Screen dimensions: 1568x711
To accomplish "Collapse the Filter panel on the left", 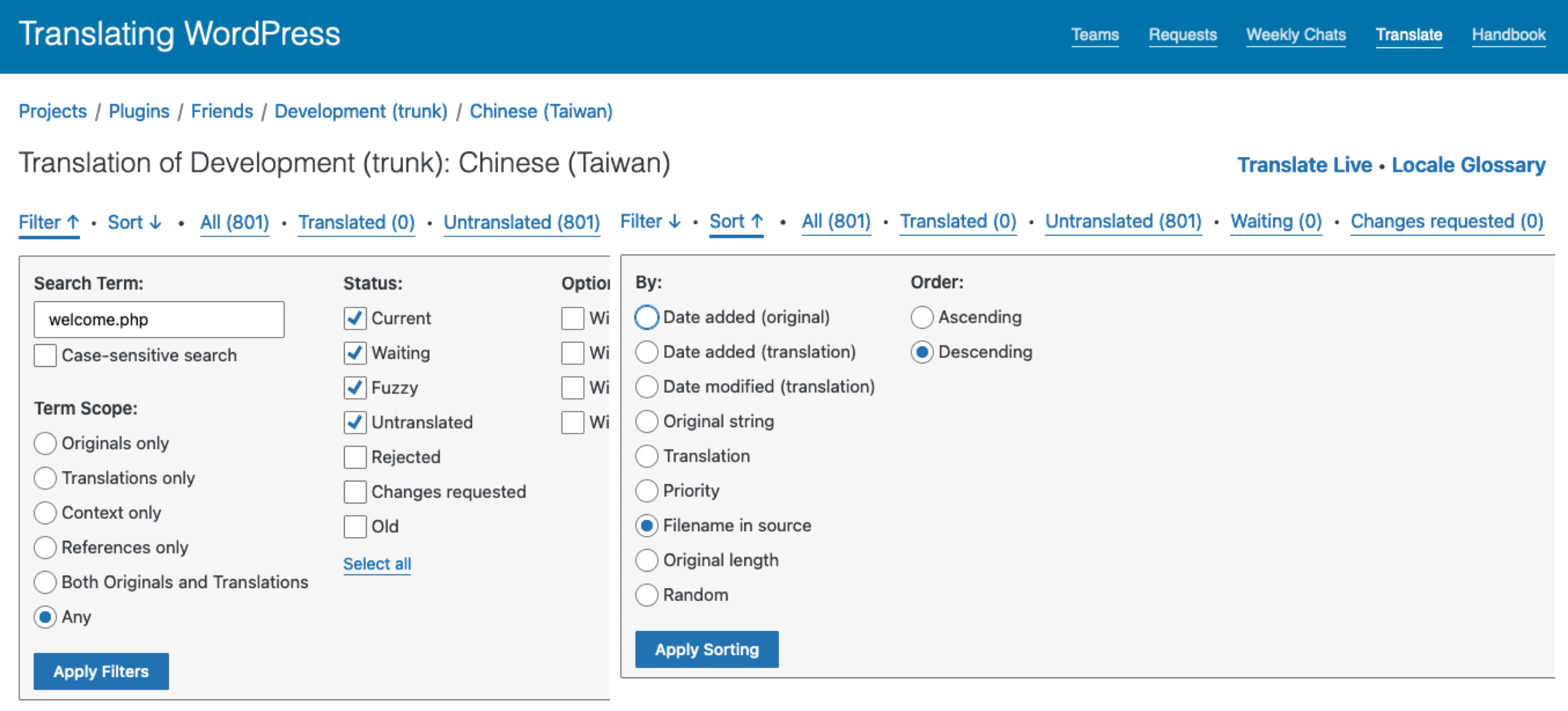I will click(49, 222).
